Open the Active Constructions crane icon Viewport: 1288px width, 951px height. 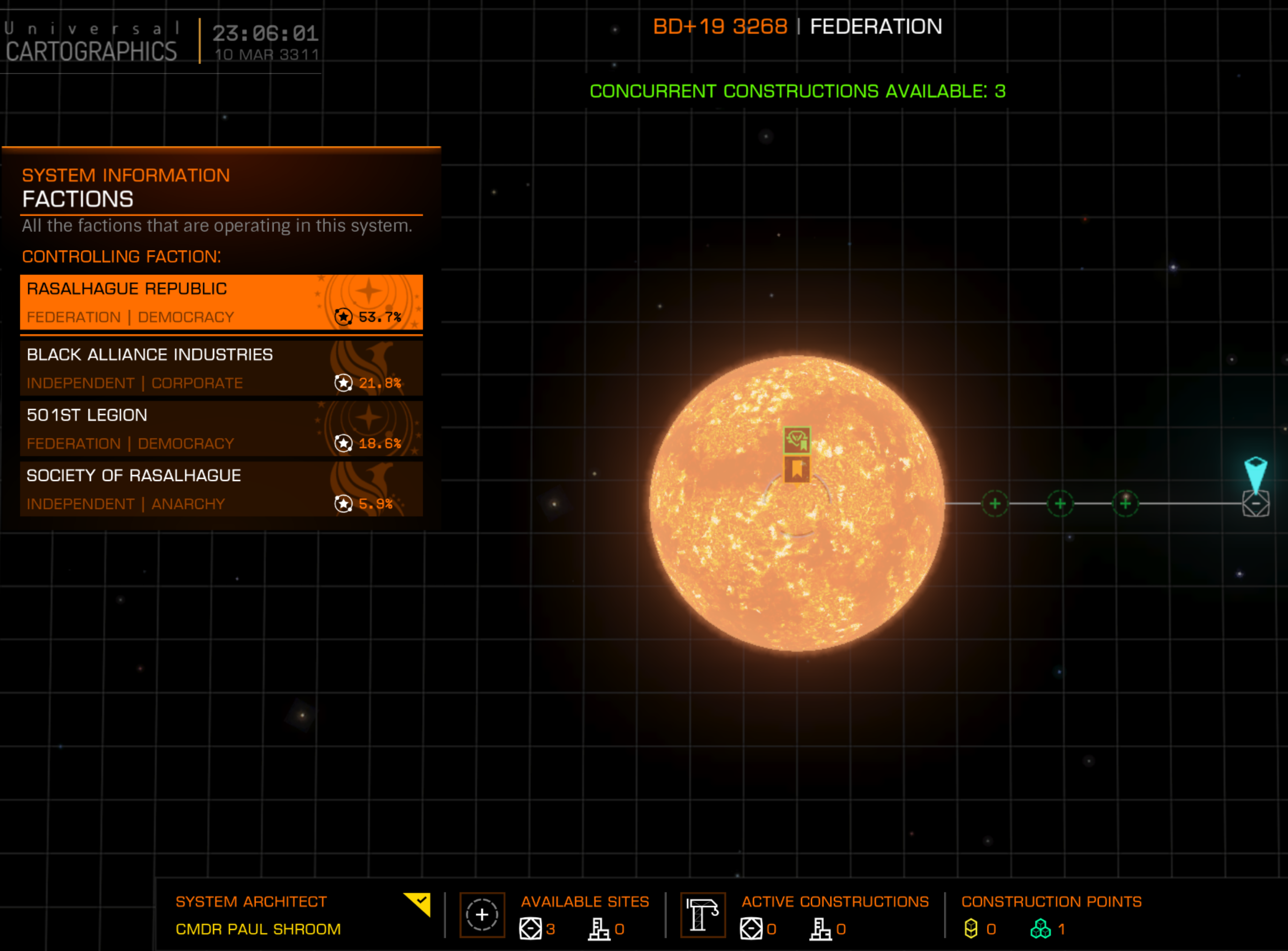coord(703,915)
